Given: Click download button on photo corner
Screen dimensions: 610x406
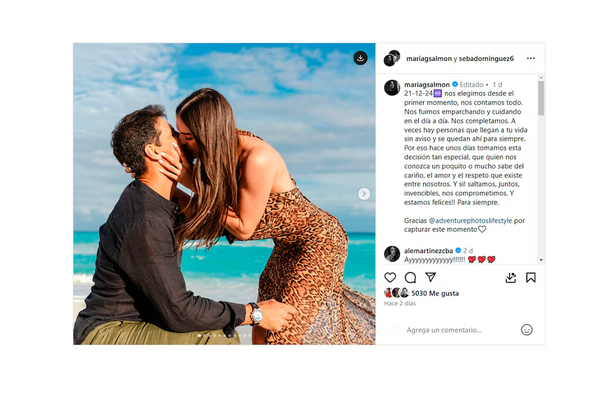Looking at the screenshot, I should pos(360,58).
